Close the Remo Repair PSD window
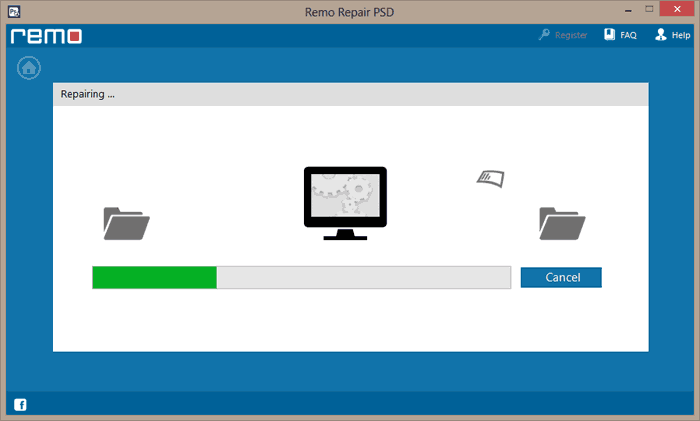The width and height of the screenshot is (700, 421). click(677, 9)
